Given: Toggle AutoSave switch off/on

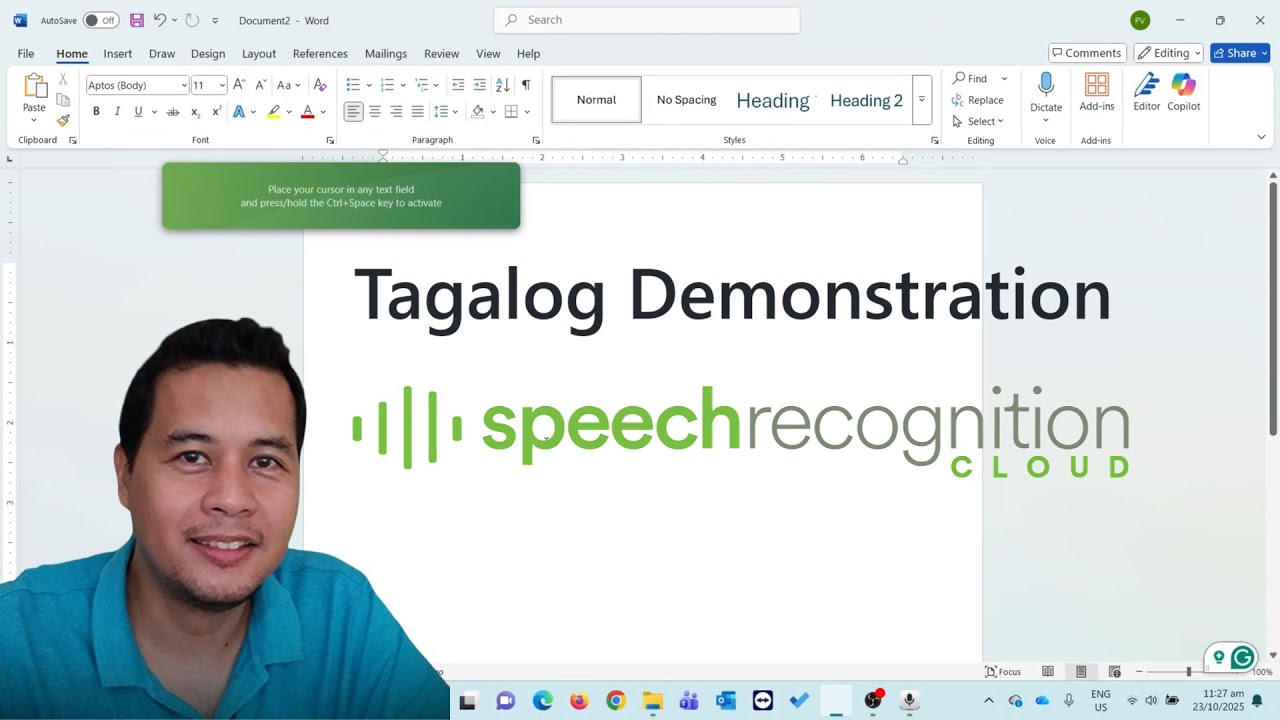Looking at the screenshot, I should (x=100, y=20).
